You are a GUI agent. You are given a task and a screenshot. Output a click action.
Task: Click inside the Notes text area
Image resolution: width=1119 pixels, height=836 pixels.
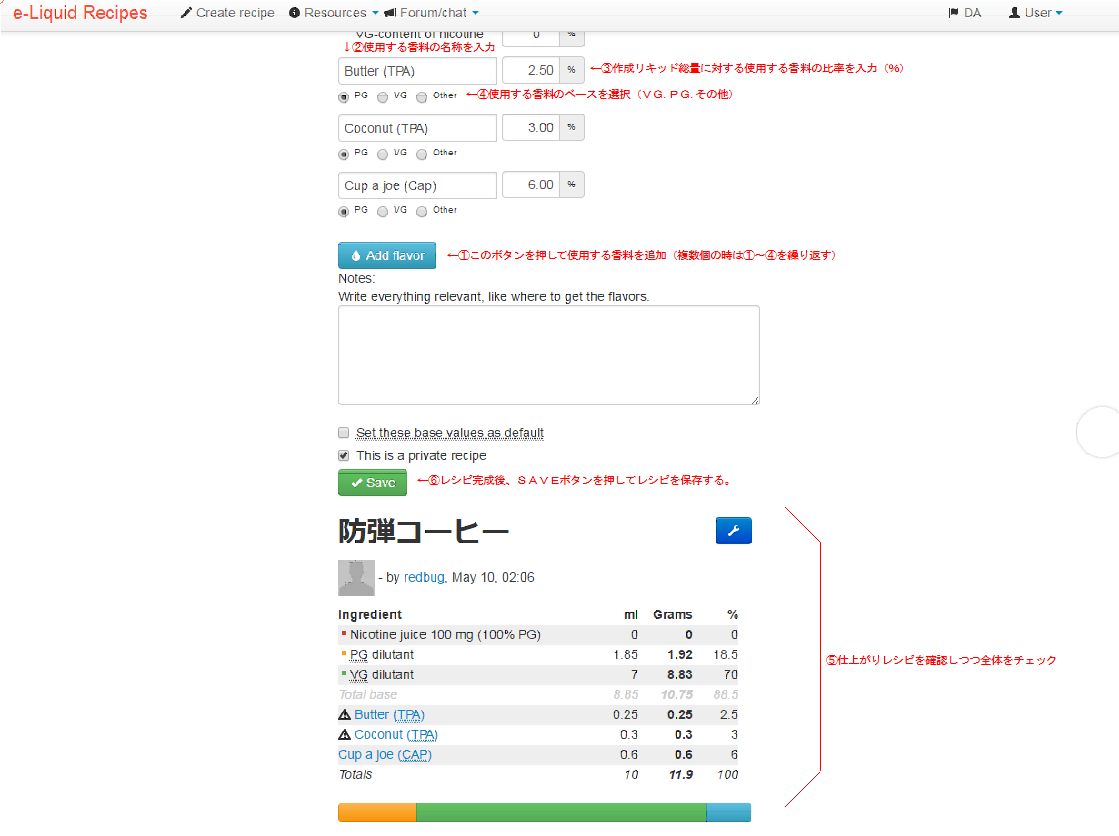(548, 355)
